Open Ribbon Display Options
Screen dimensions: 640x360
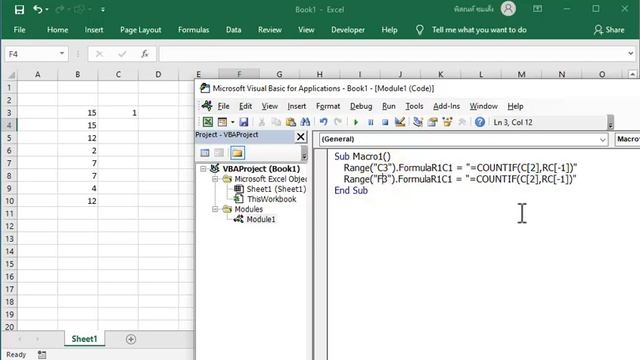point(538,9)
